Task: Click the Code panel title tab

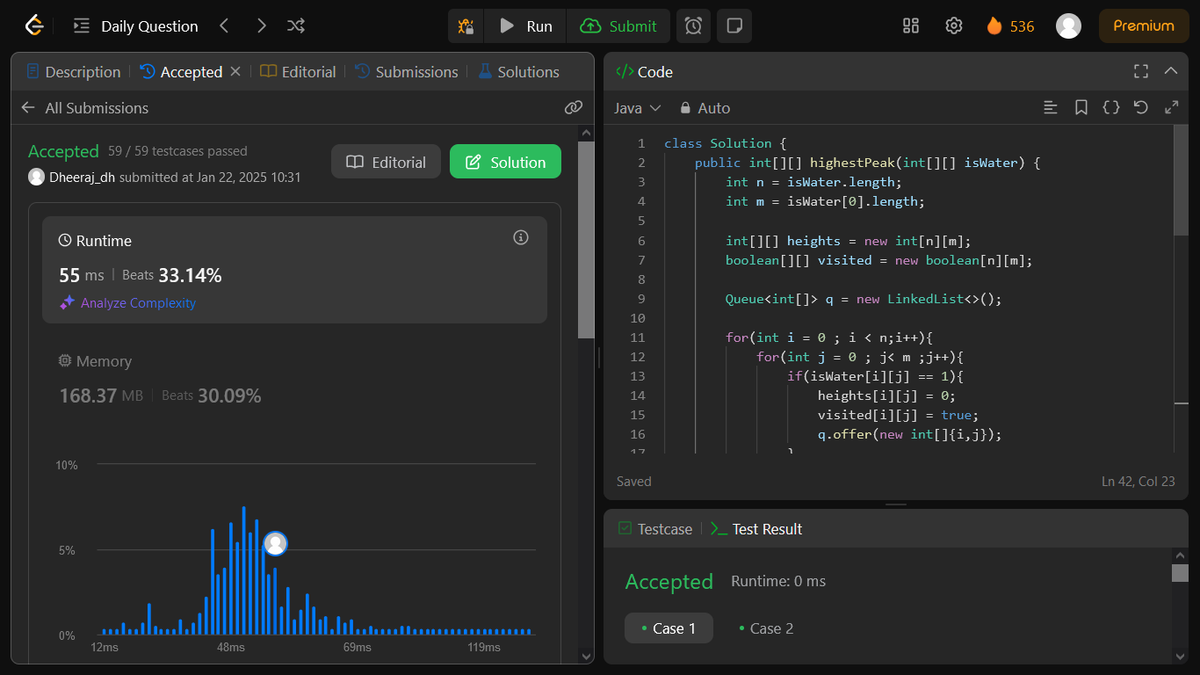Action: point(644,72)
